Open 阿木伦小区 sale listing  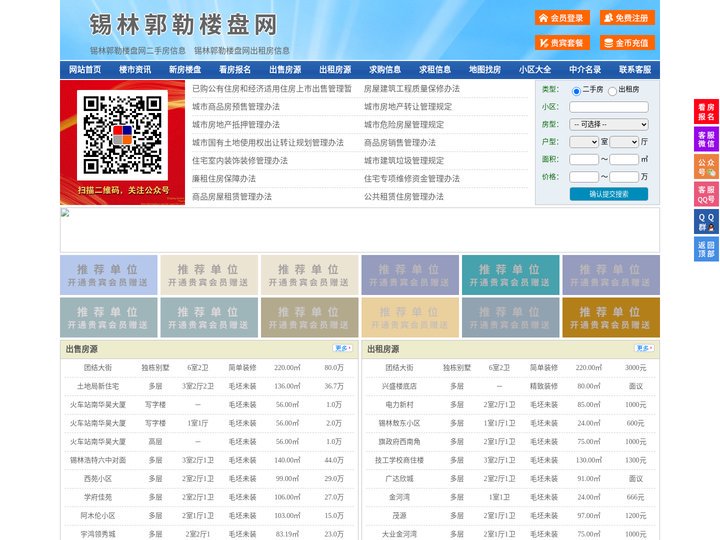pos(98,516)
